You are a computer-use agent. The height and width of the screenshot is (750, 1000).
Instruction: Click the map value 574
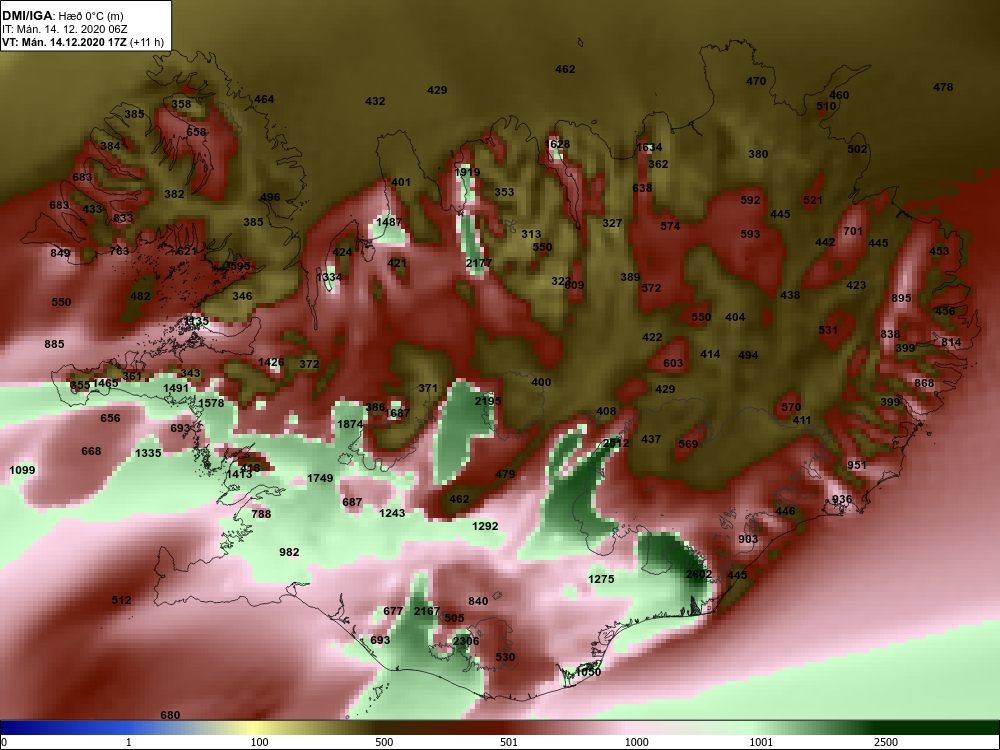[670, 226]
